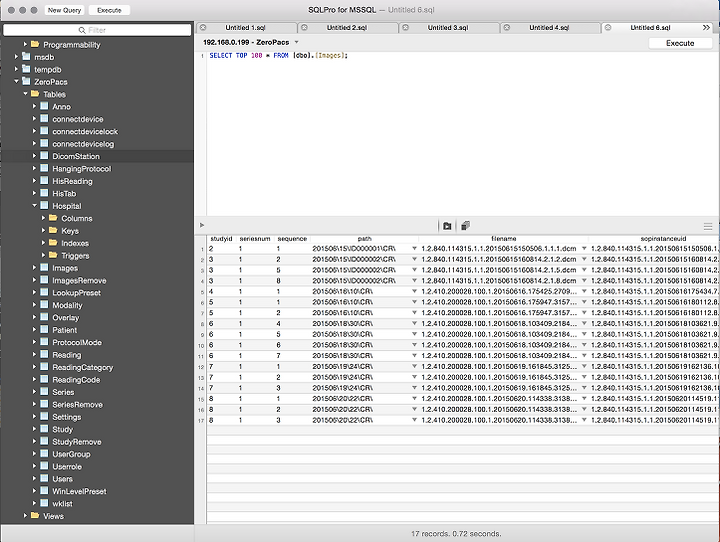Switch to the Untitled 2.sql tab
Image resolution: width=720 pixels, height=542 pixels.
(x=347, y=28)
